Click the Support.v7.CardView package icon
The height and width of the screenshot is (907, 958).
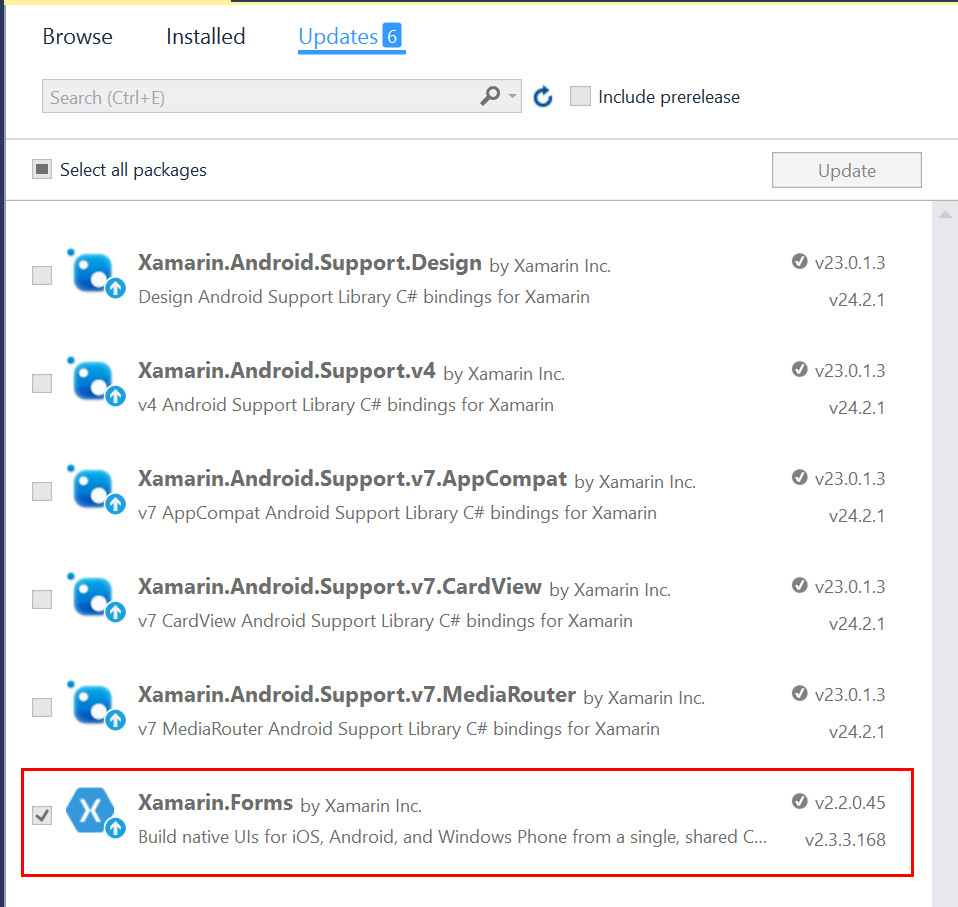[96, 597]
